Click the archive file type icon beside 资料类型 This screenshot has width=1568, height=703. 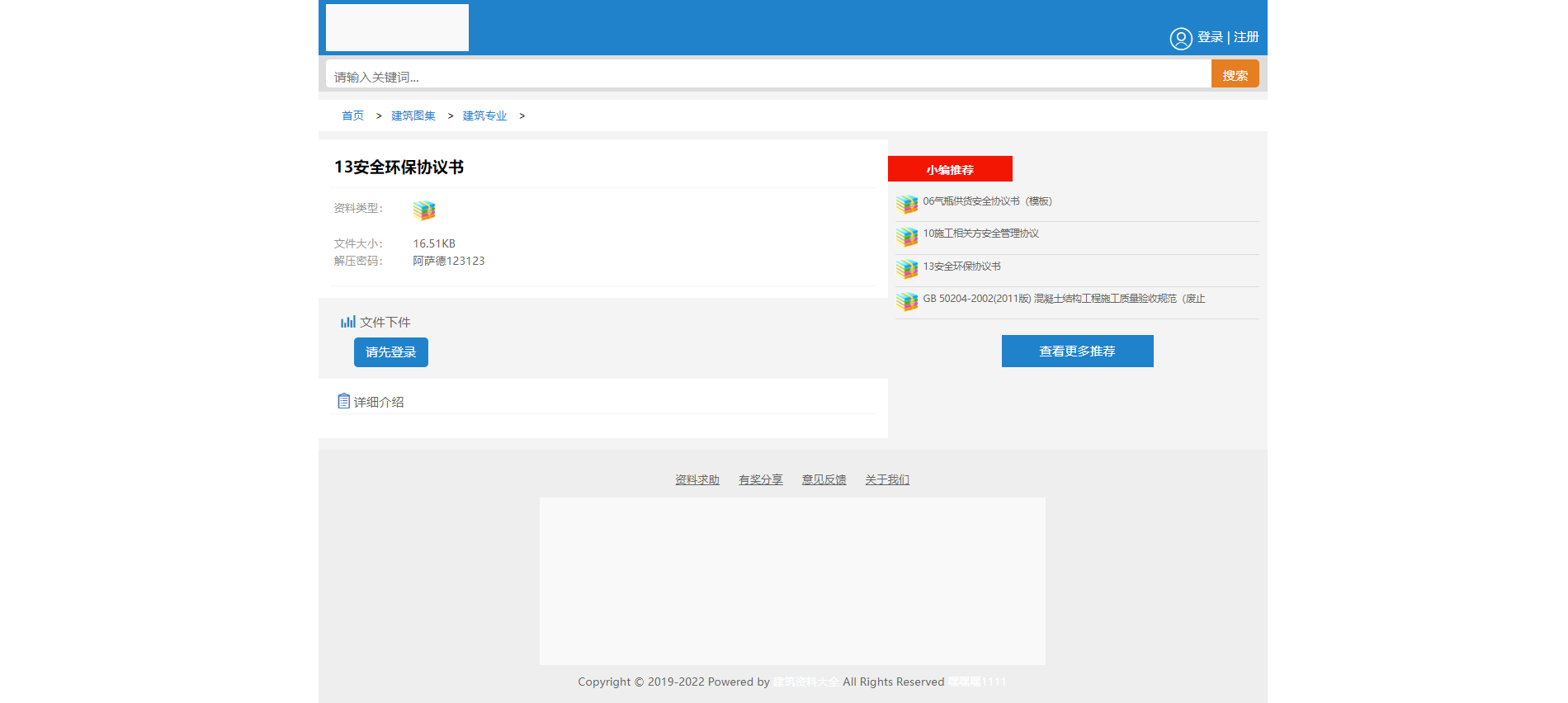(x=424, y=210)
